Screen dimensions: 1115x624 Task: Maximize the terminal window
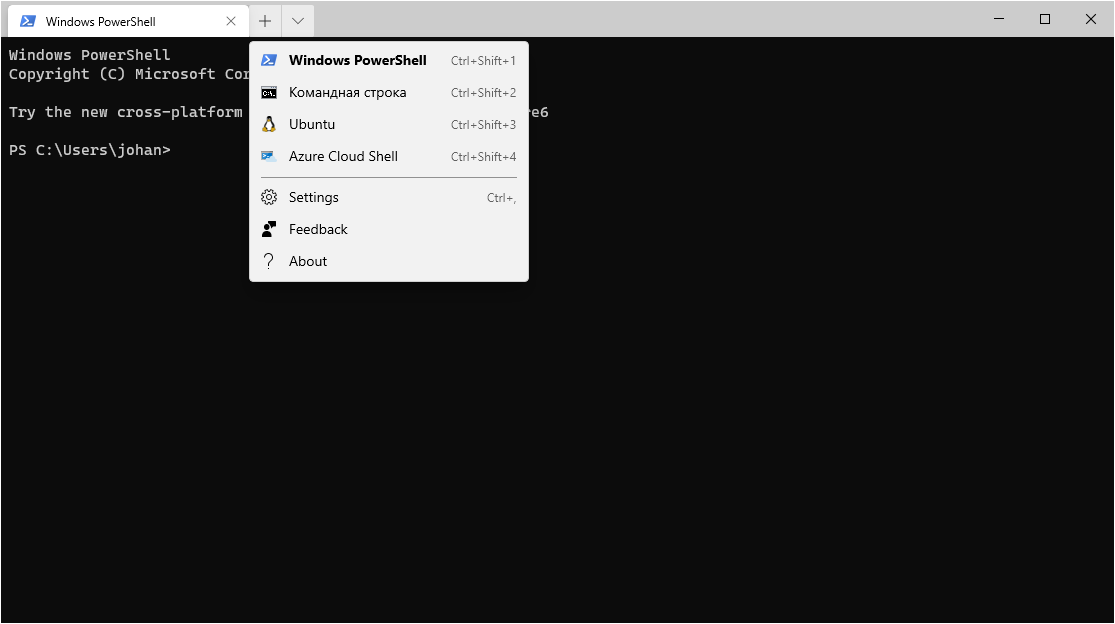[x=1045, y=19]
